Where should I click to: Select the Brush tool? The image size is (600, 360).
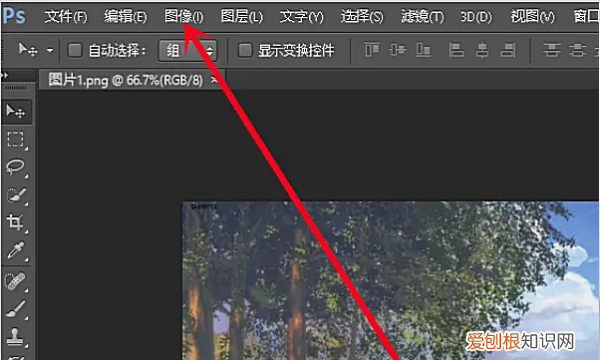[16, 309]
